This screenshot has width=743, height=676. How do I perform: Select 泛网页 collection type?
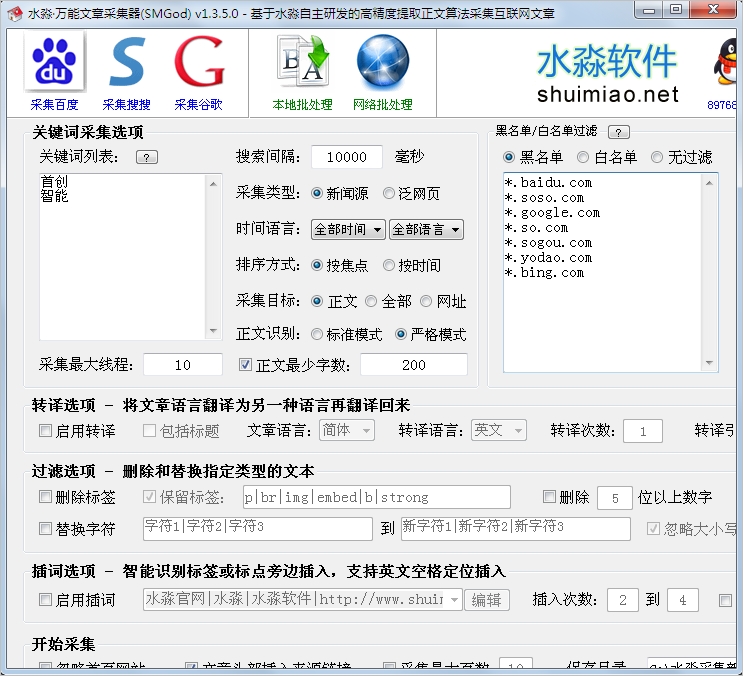coord(389,193)
